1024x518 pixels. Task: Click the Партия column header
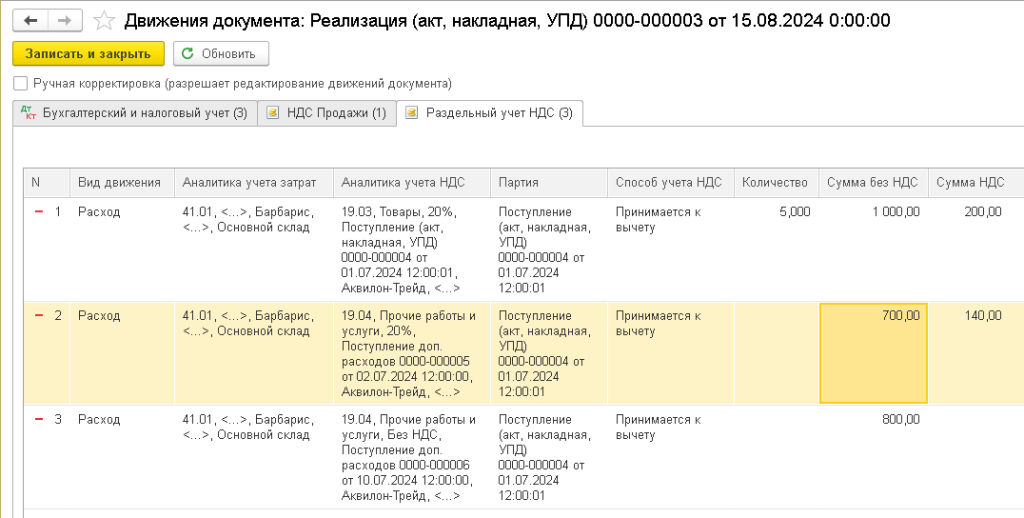[549, 183]
